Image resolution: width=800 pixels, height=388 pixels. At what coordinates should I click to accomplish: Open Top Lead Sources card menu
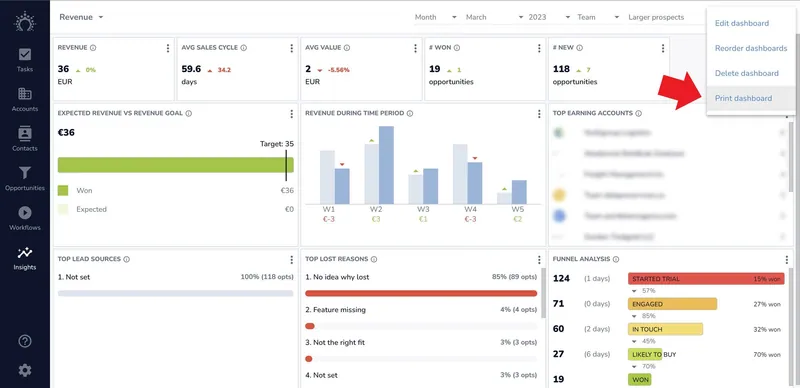[x=291, y=259]
